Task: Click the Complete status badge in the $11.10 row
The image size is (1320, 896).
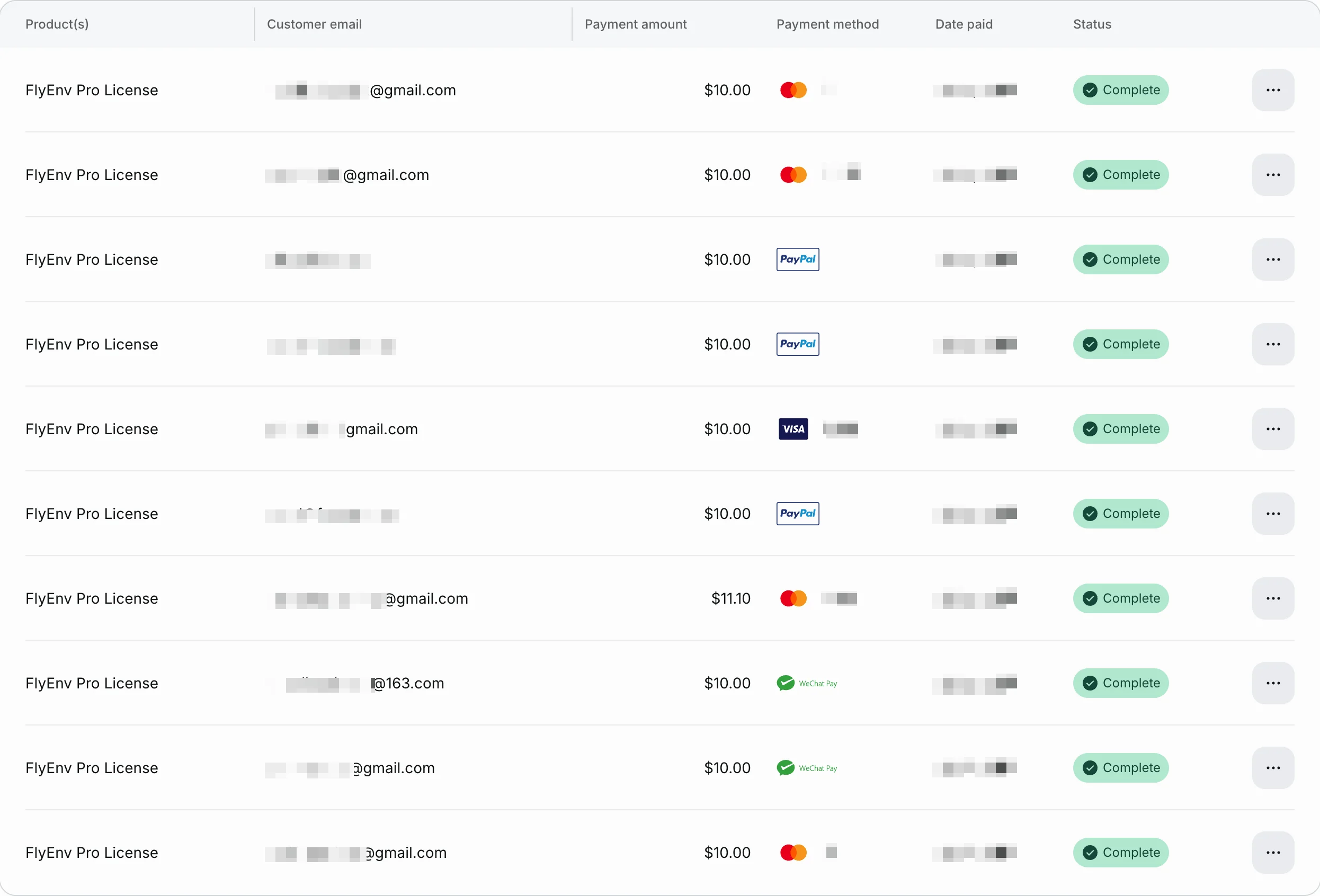Action: 1120,598
